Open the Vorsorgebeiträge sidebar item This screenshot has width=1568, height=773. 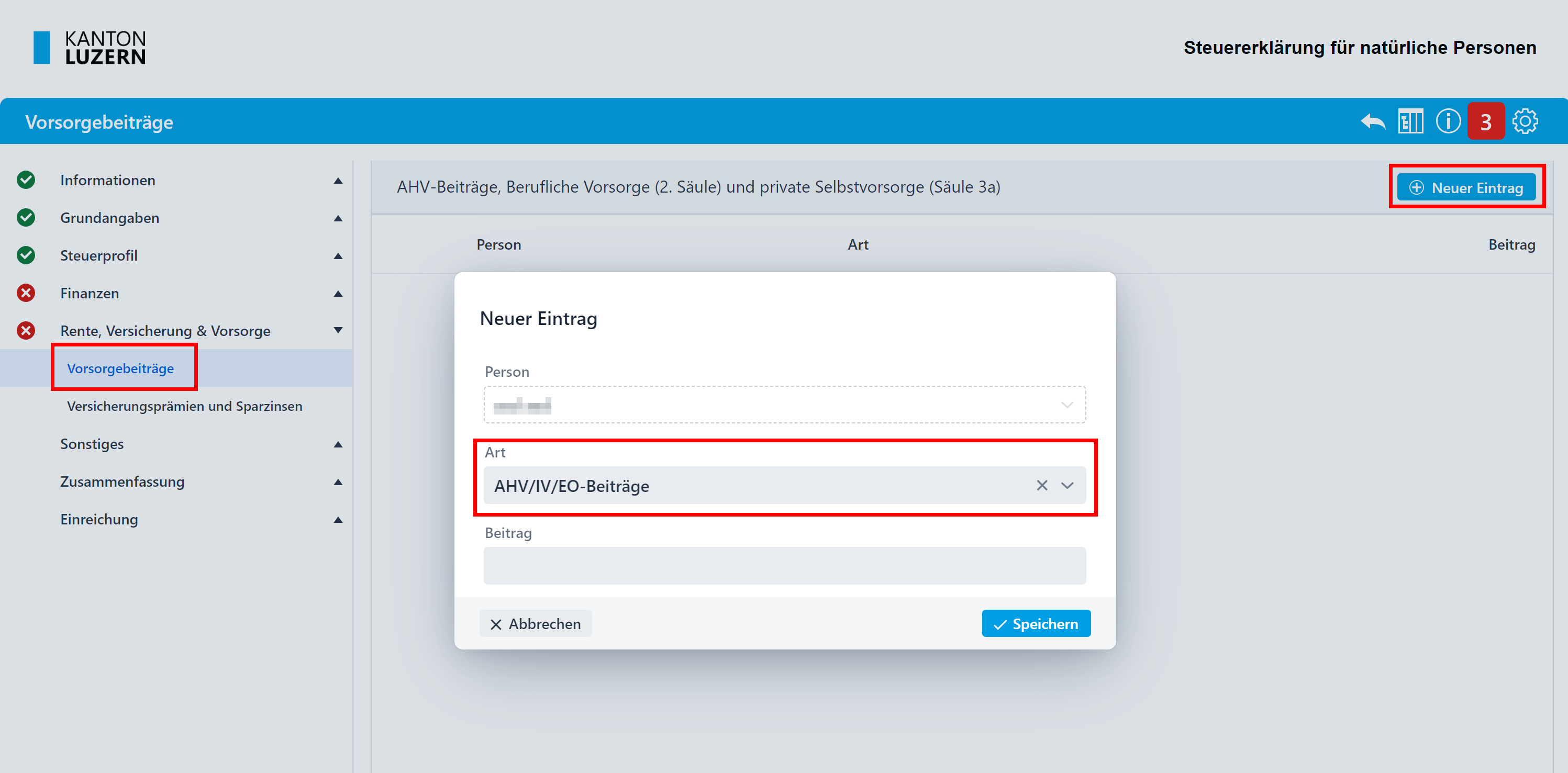(120, 368)
